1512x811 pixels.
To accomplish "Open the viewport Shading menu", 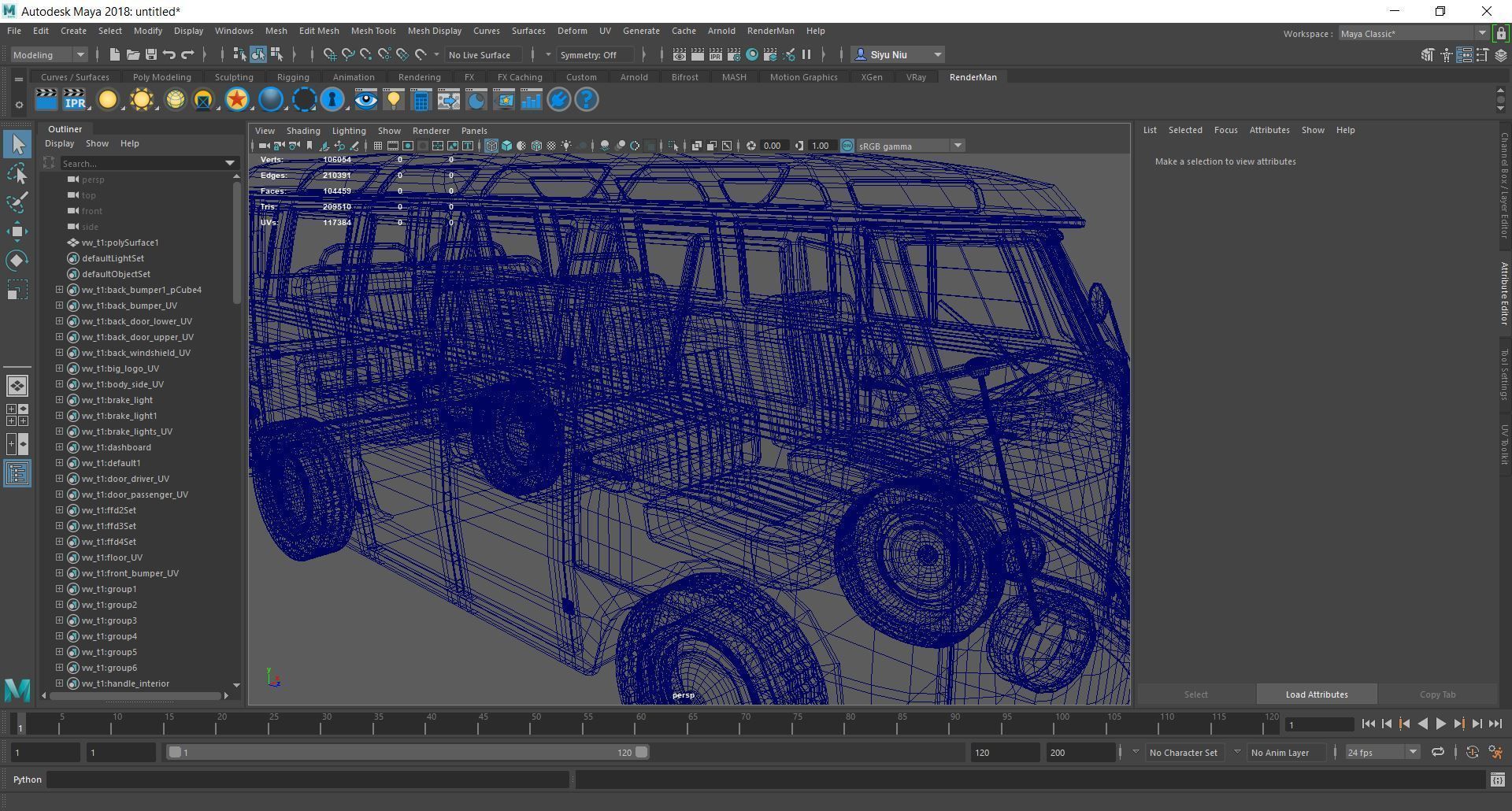I will tap(303, 131).
